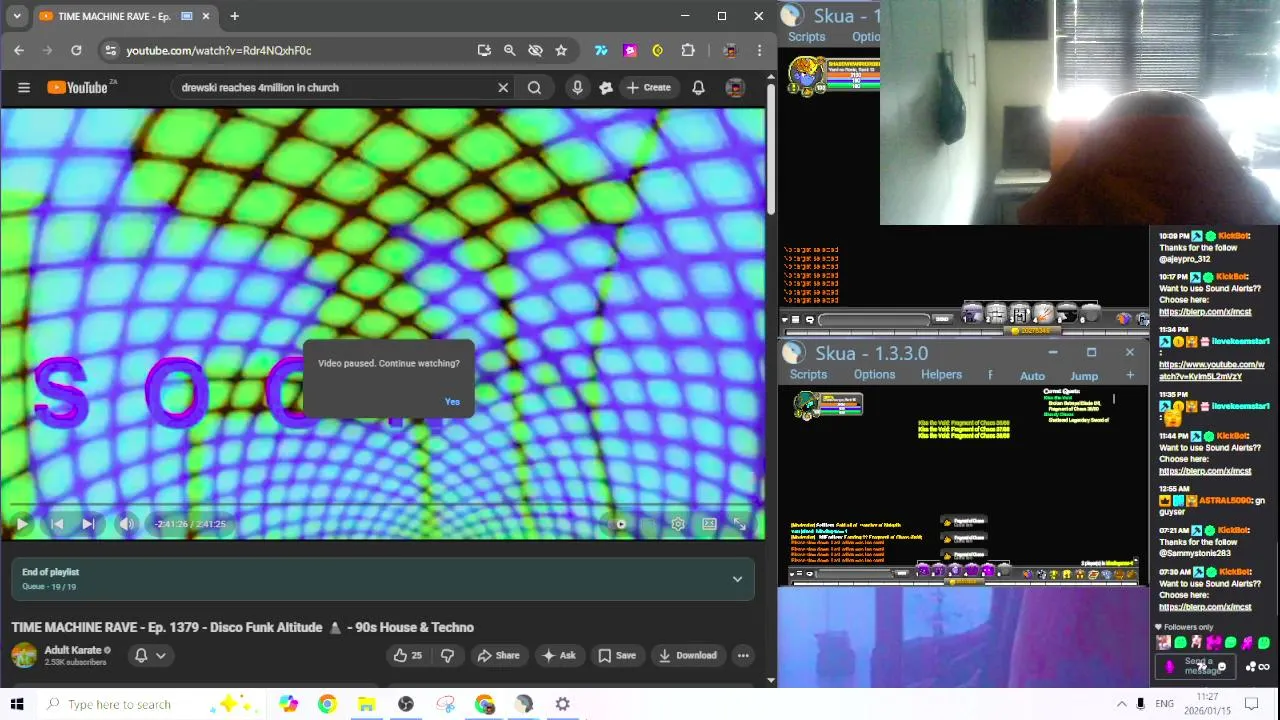The width and height of the screenshot is (1280, 720).
Task: Open the youtube.com link in chat
Action: [1212, 370]
